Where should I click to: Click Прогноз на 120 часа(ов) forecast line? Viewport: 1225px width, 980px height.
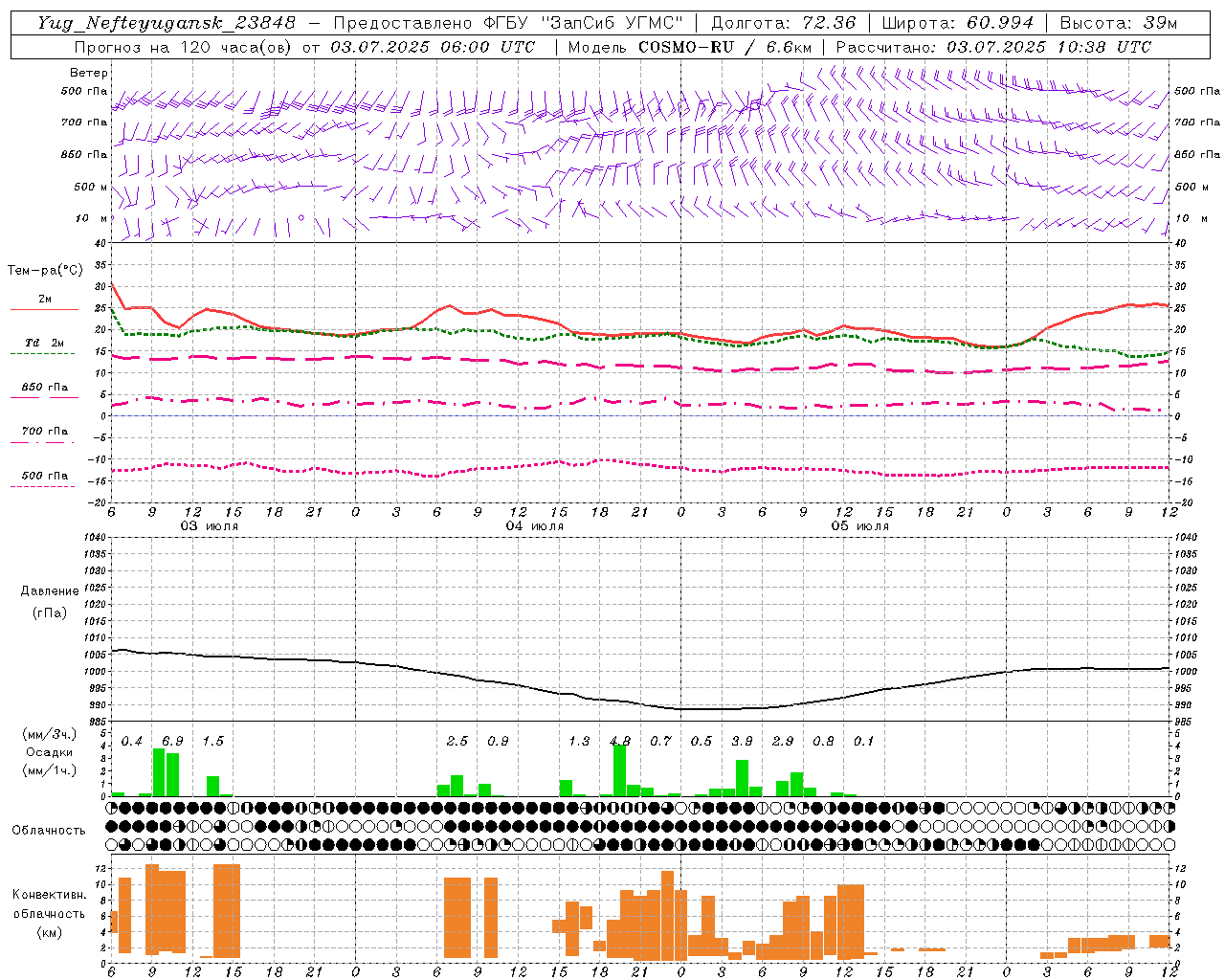[x=305, y=47]
